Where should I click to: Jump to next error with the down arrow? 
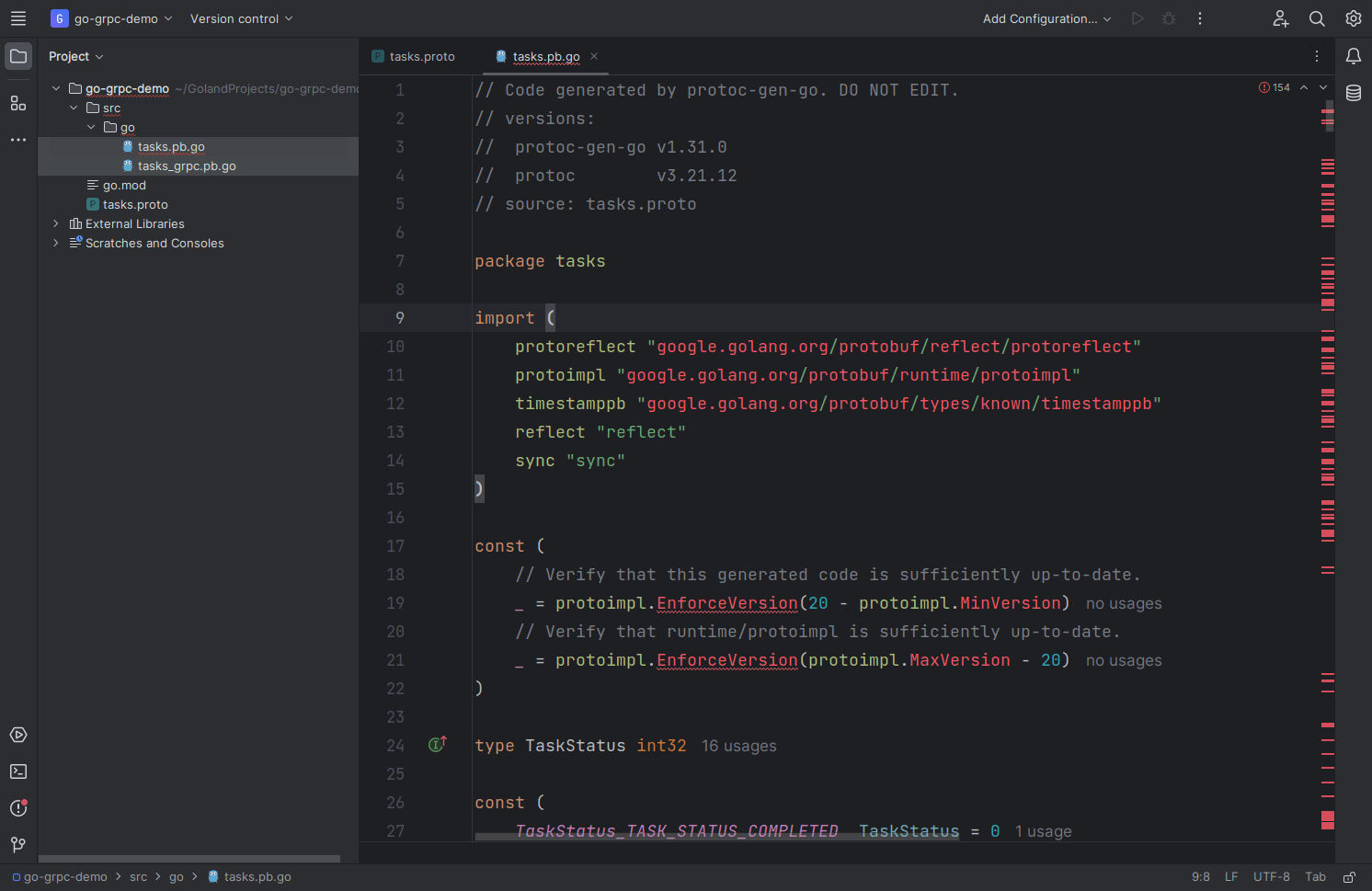(1323, 87)
